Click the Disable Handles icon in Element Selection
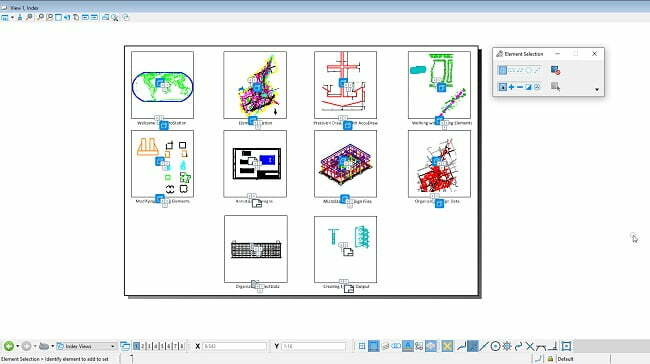Viewport: 650px width, 364px height. tap(555, 70)
